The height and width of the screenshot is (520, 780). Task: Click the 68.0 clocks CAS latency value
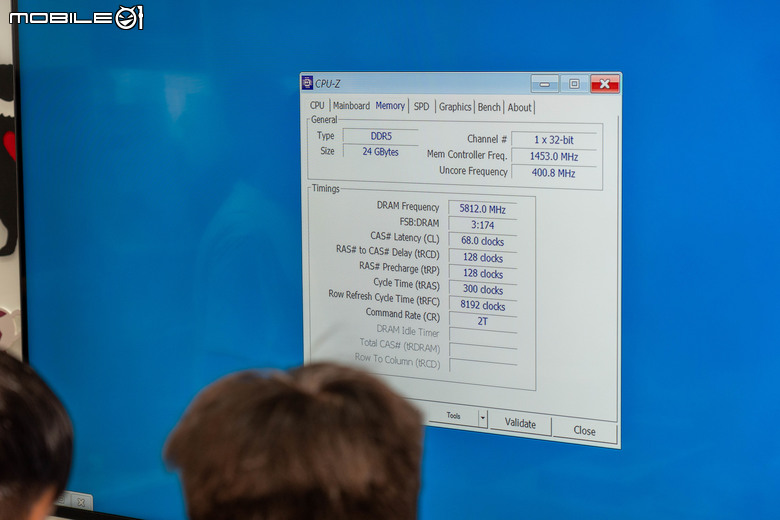(483, 241)
